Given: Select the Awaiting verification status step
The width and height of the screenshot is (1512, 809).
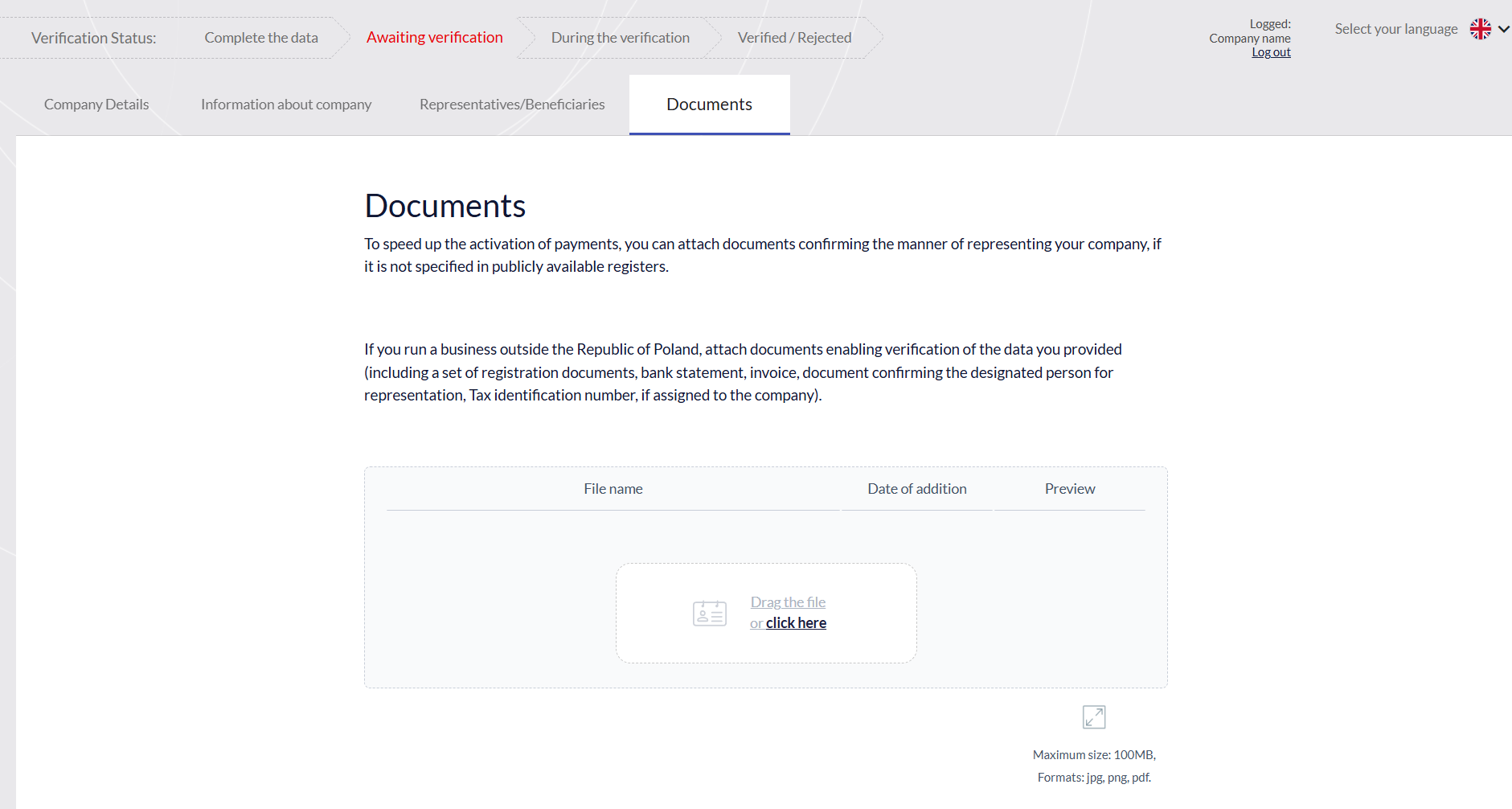Looking at the screenshot, I should pyautogui.click(x=434, y=38).
